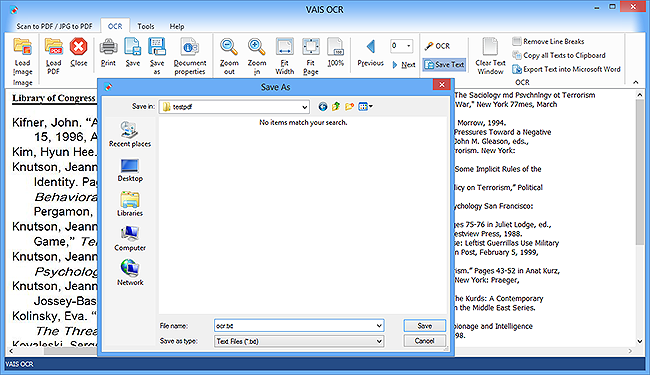Viewport: 650px width, 375px height.
Task: Click the Save button in the dialog
Action: point(424,326)
